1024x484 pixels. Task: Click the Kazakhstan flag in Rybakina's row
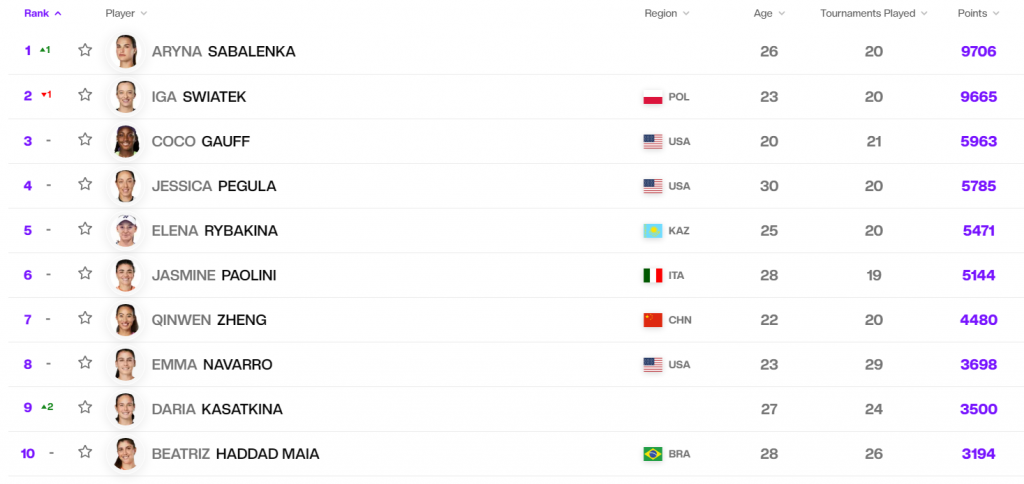coord(653,231)
